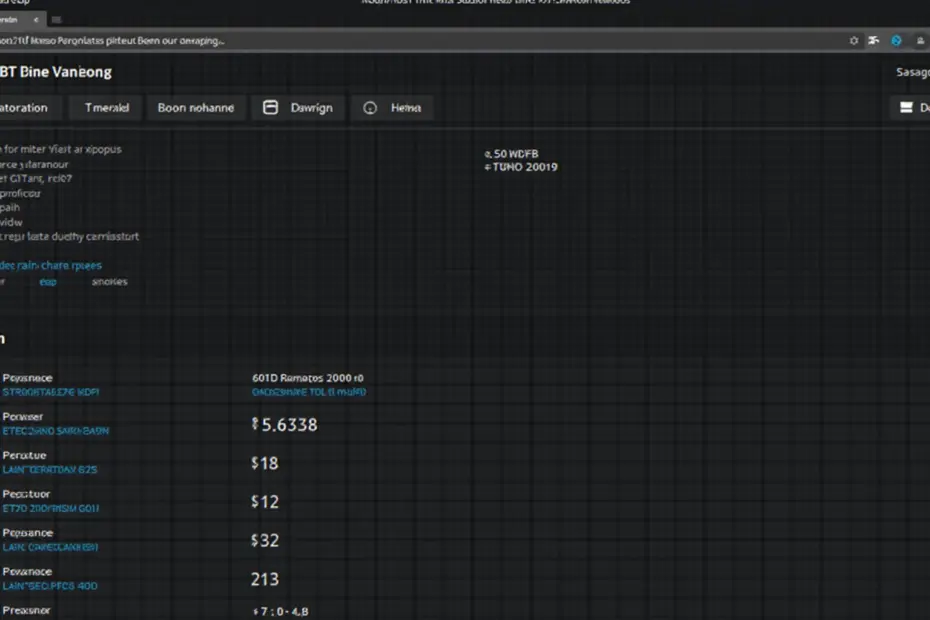Select the 'Tmerald' tab
Image resolution: width=930 pixels, height=620 pixels.
[x=106, y=107]
